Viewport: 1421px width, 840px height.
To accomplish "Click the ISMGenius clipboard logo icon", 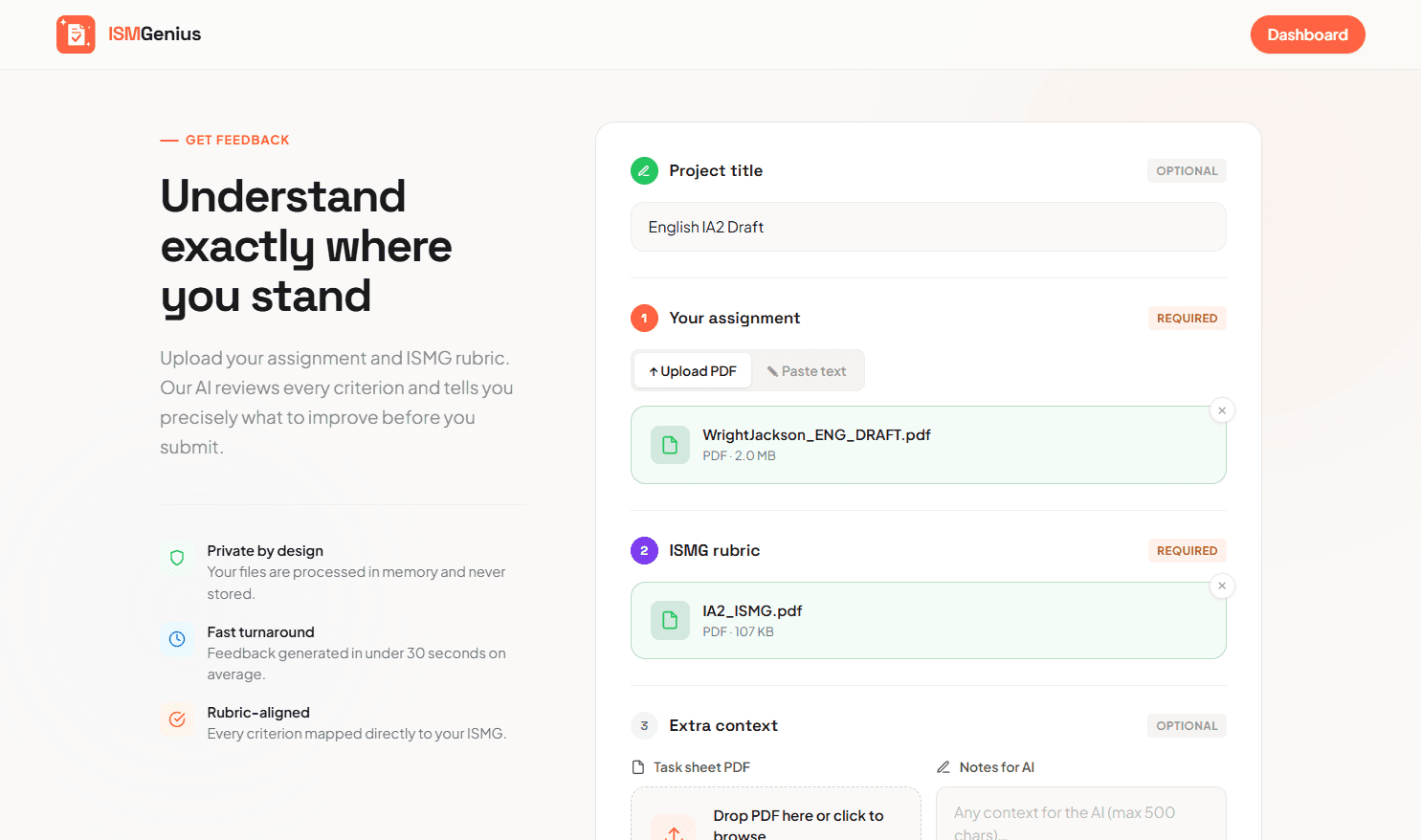I will (x=76, y=33).
